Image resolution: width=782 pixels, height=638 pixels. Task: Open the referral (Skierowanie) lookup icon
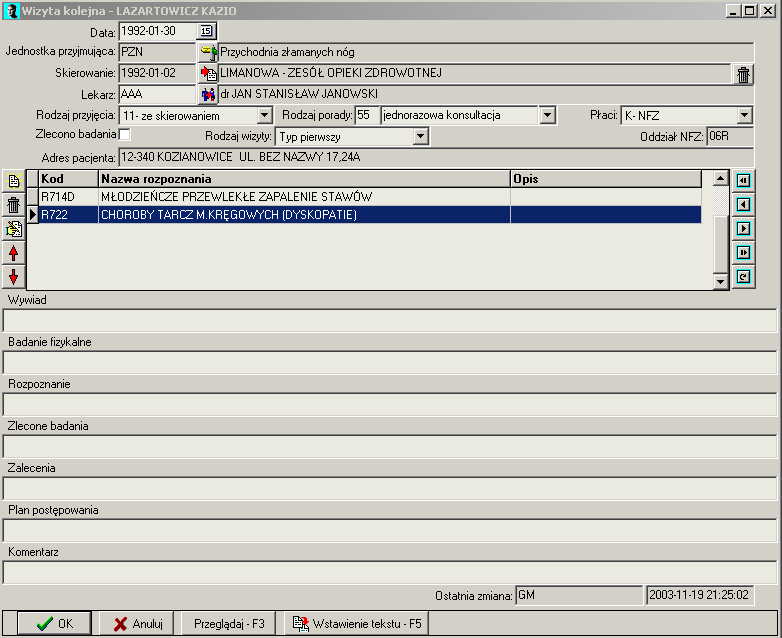pos(207,73)
